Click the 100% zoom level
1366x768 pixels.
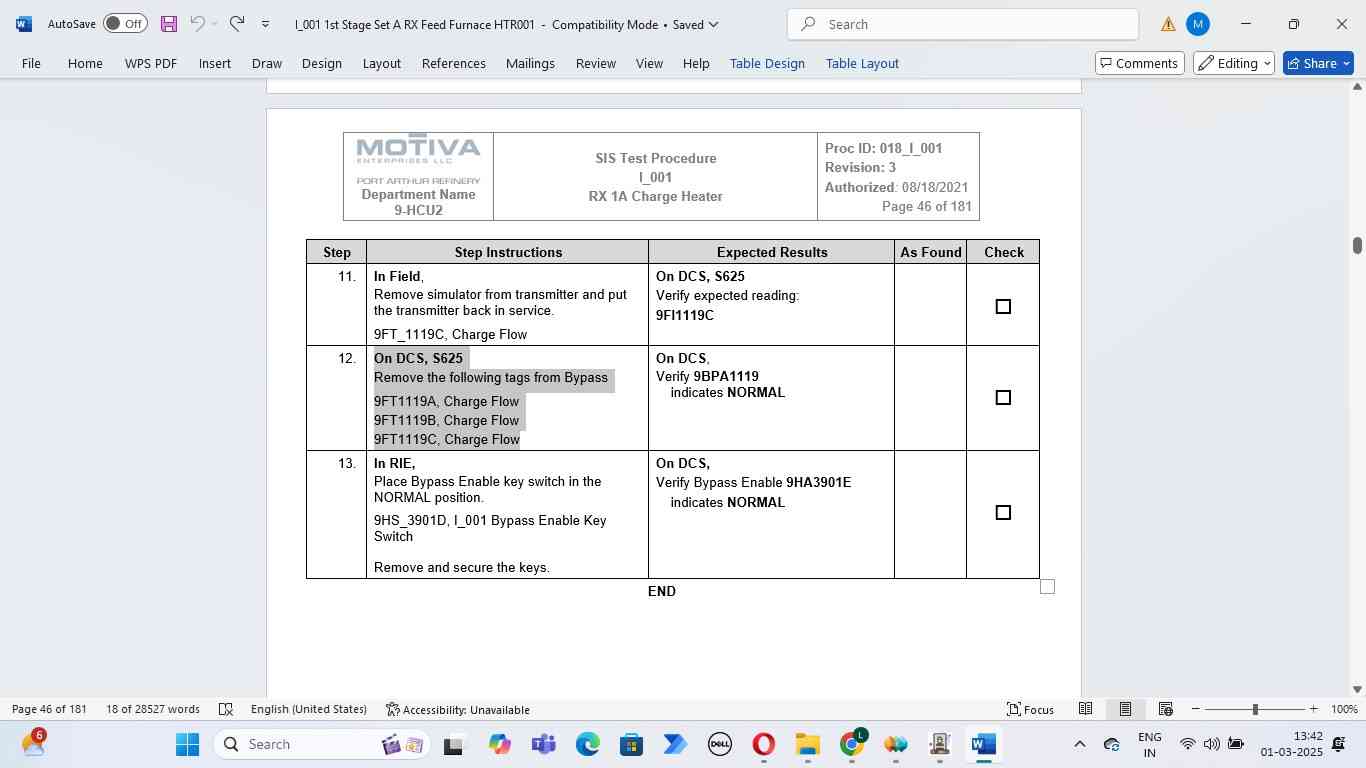1344,709
